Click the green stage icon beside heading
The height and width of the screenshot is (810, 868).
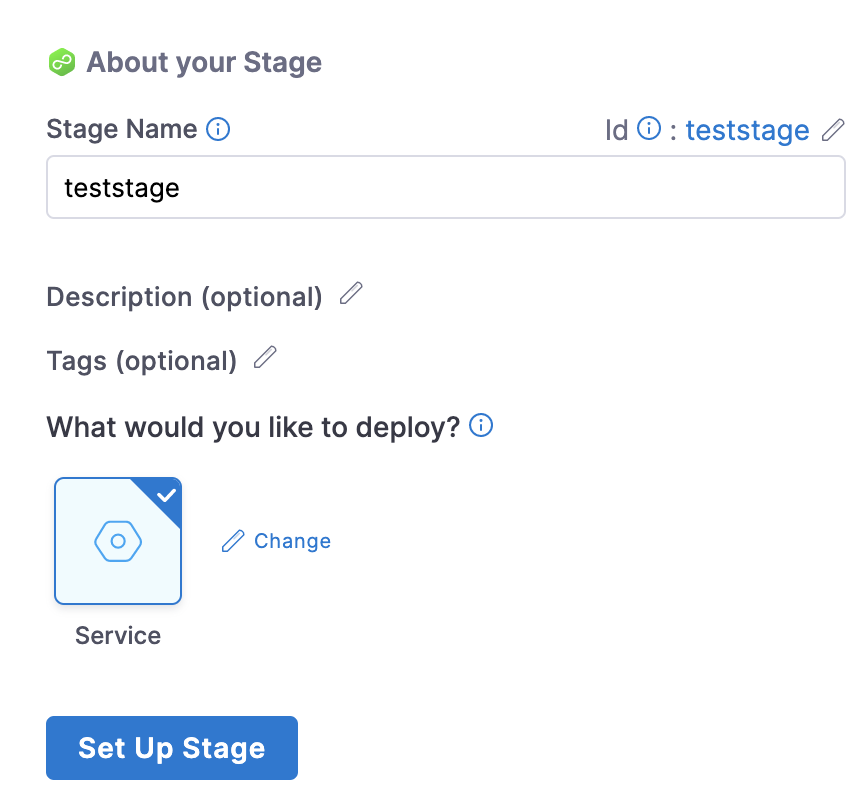(x=63, y=63)
